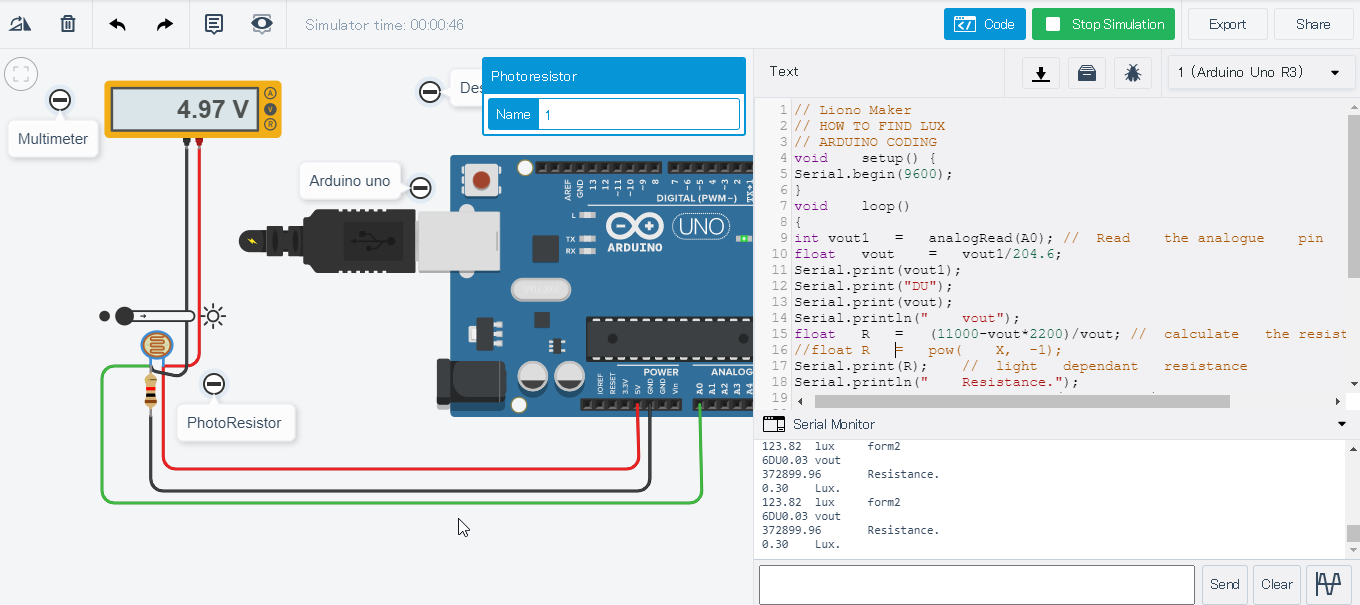
Task: Open the Notes annotation tool
Action: (x=213, y=23)
